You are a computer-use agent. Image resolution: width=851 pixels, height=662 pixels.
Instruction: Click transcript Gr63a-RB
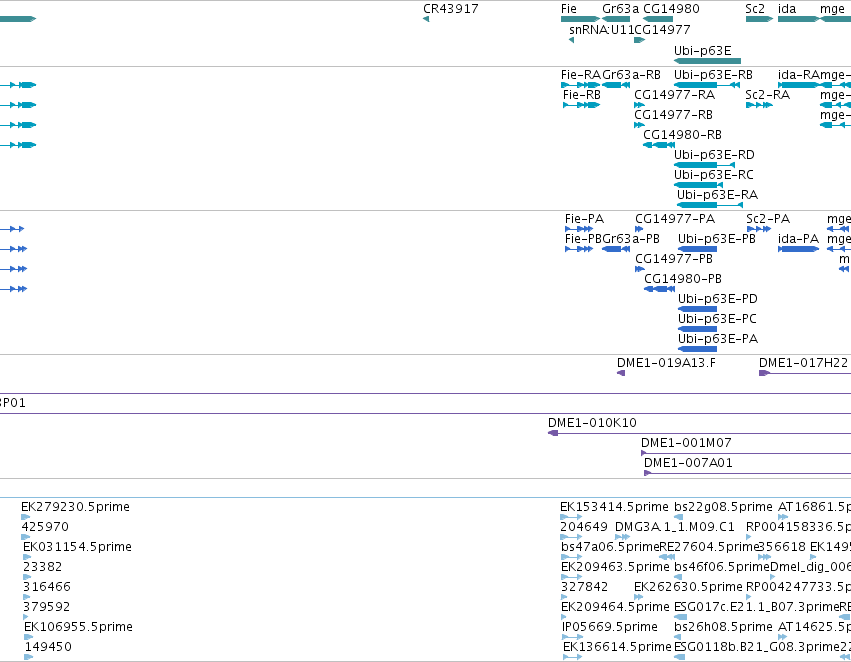631,75
